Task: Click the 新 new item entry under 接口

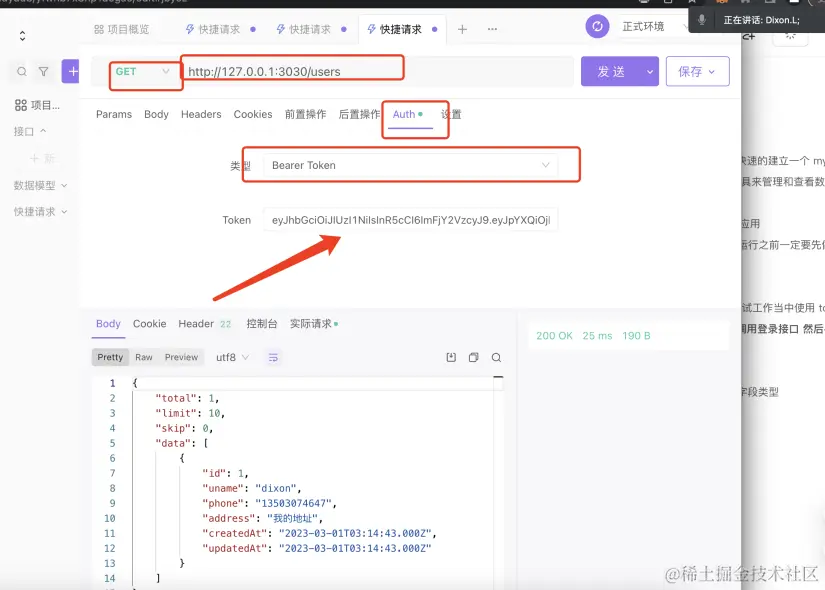Action: point(43,158)
